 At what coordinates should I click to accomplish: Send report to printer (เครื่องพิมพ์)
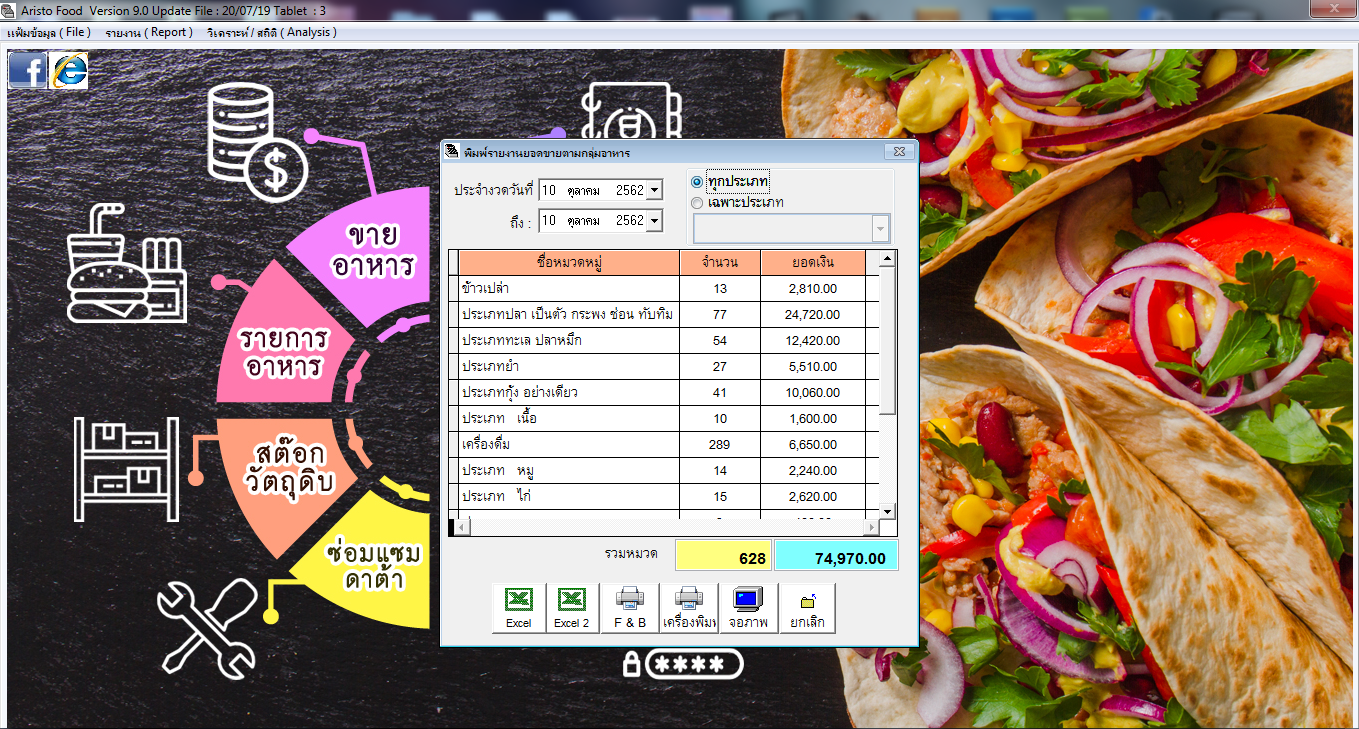tap(689, 608)
